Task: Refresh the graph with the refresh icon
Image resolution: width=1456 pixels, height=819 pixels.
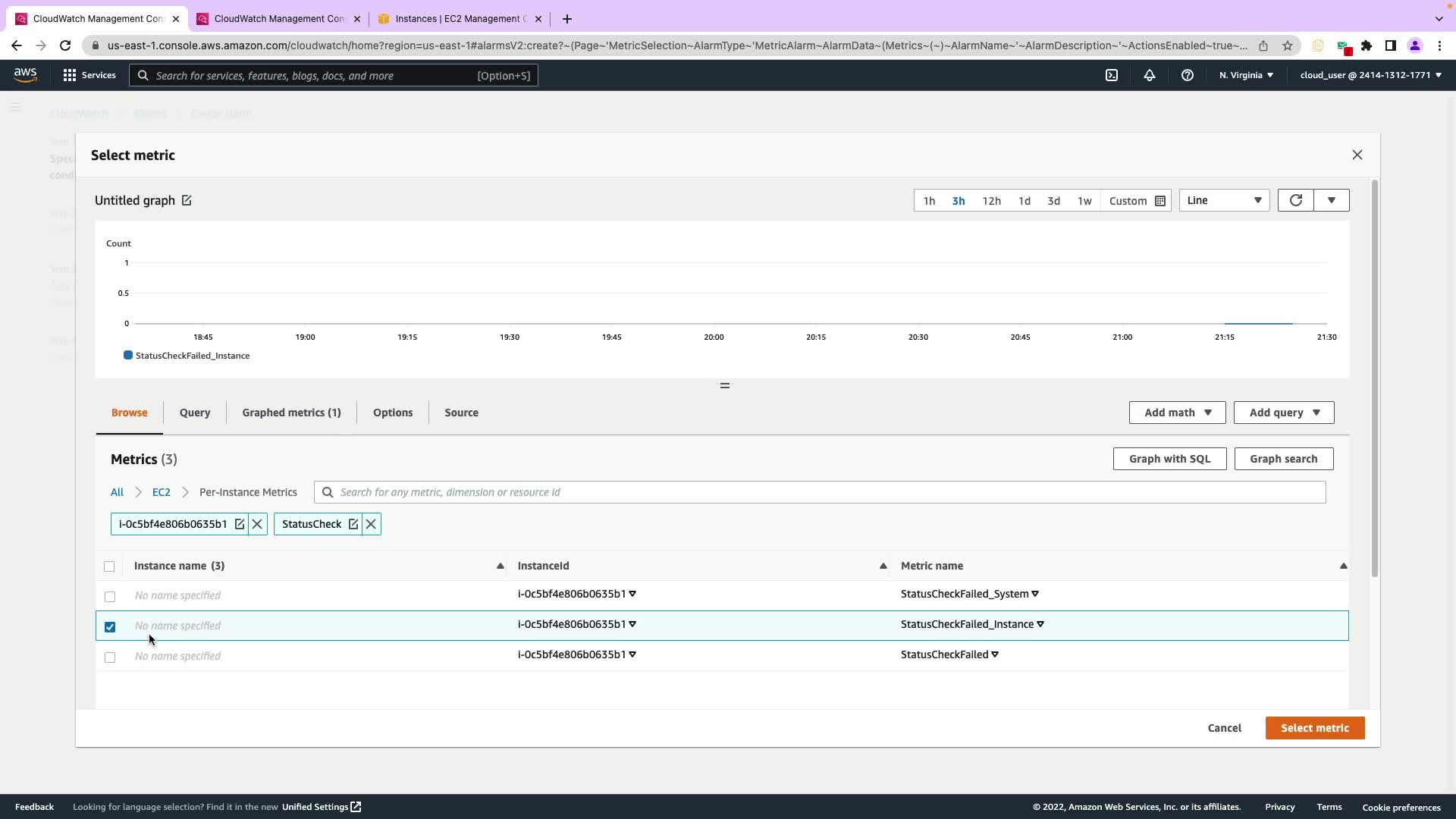Action: point(1295,200)
